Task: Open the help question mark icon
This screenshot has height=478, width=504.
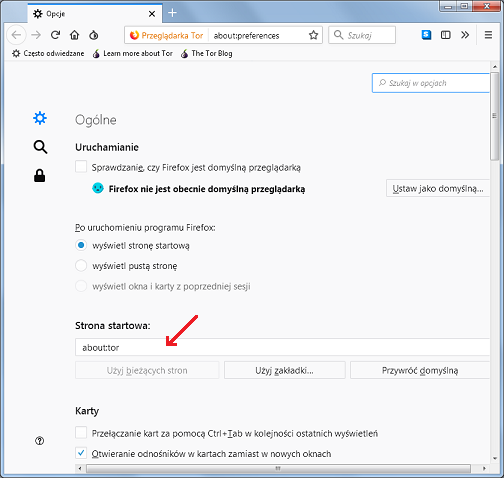Action: tap(39, 441)
